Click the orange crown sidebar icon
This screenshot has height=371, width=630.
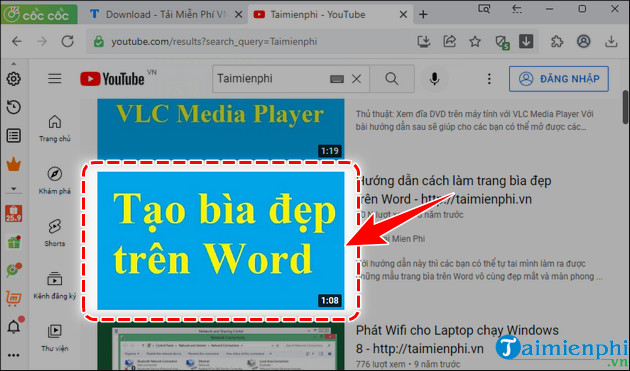pyautogui.click(x=14, y=164)
